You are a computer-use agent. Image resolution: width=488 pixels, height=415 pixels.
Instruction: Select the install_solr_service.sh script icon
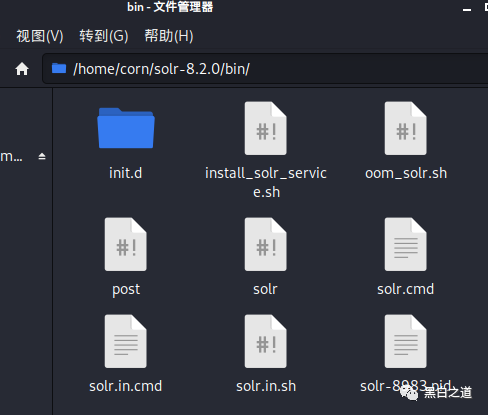(x=265, y=128)
